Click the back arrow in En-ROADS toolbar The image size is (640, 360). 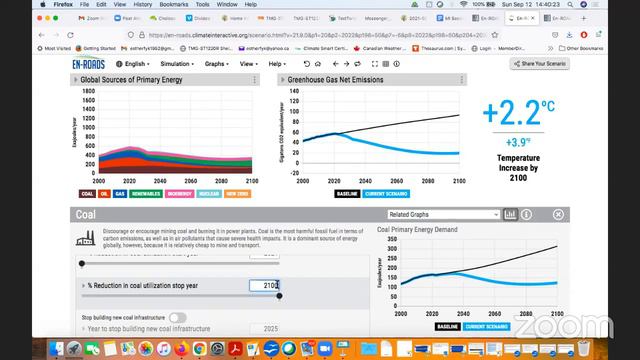click(x=336, y=64)
